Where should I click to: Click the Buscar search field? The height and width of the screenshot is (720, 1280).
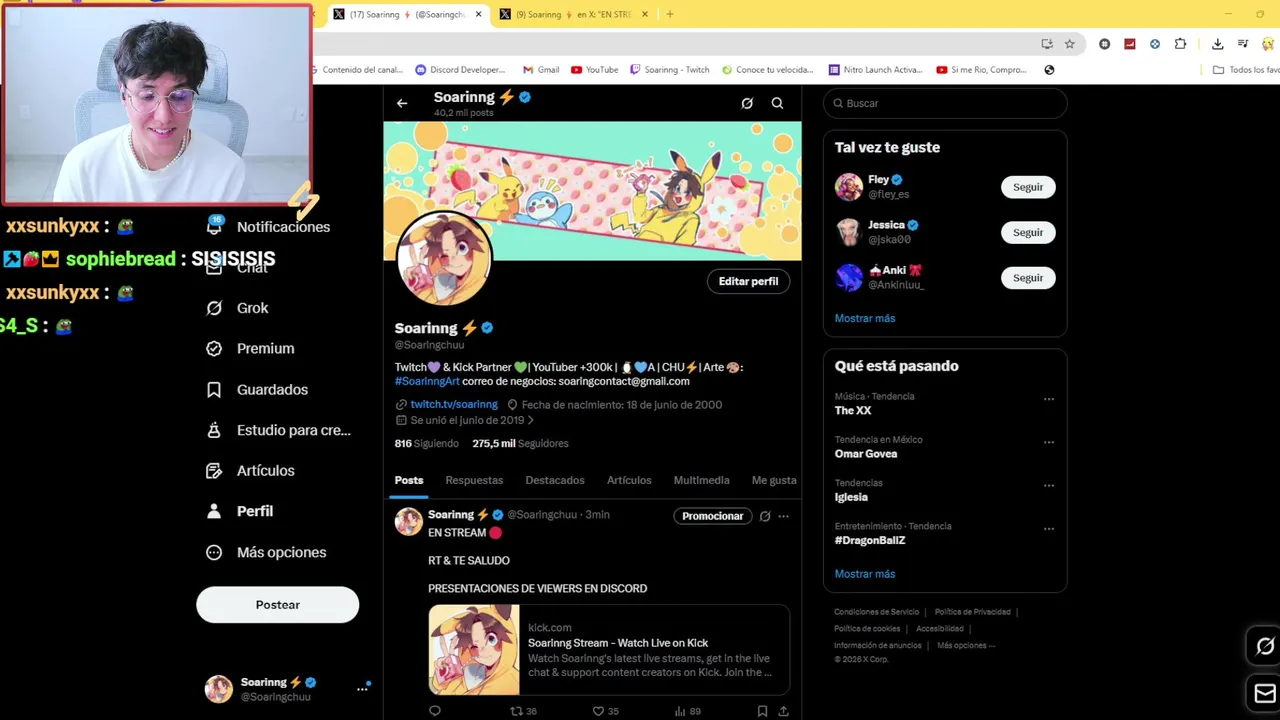945,103
